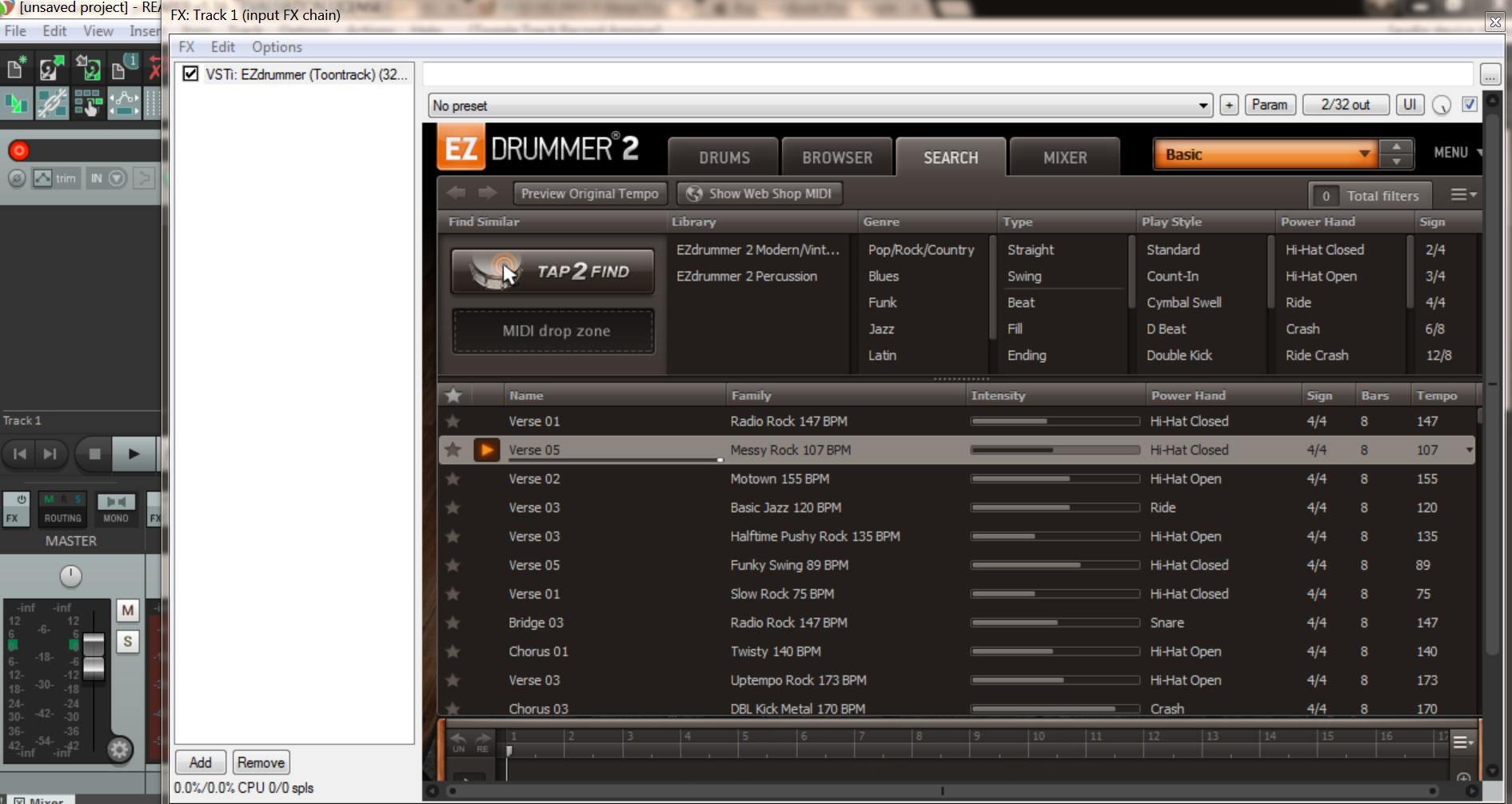The width and height of the screenshot is (1512, 804).
Task: Click the New Project icon in REAPER toolbar
Action: [x=16, y=68]
